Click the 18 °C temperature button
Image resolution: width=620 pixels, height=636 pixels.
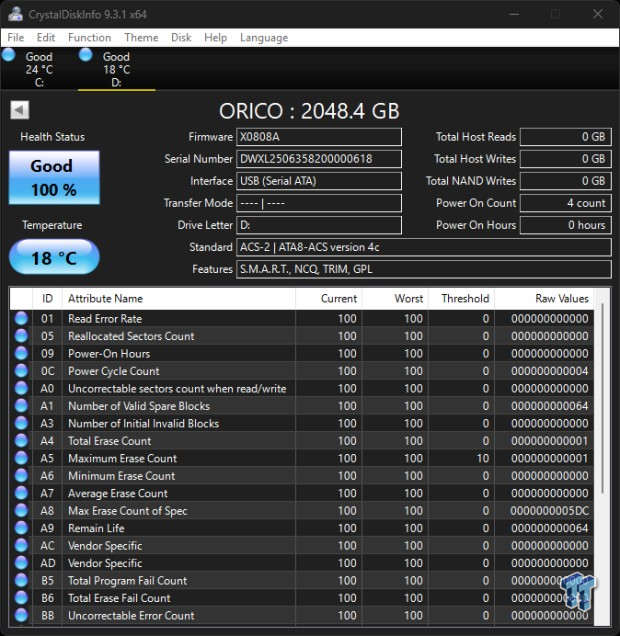pyautogui.click(x=54, y=257)
